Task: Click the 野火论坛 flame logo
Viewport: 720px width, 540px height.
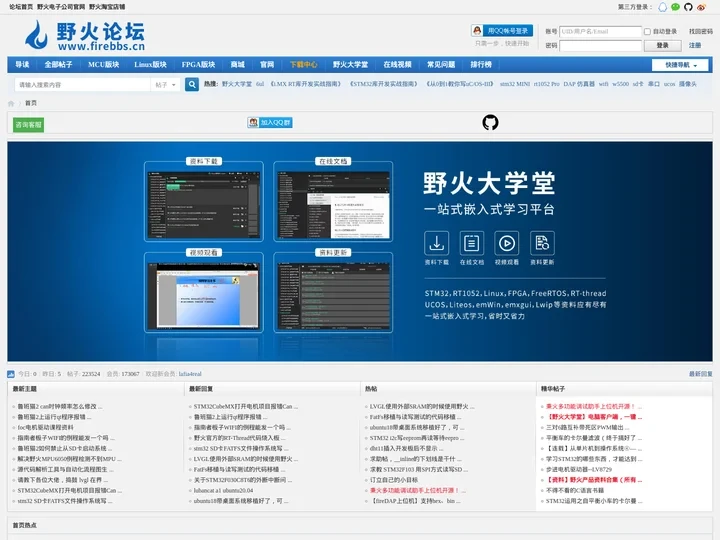Action: 85,35
